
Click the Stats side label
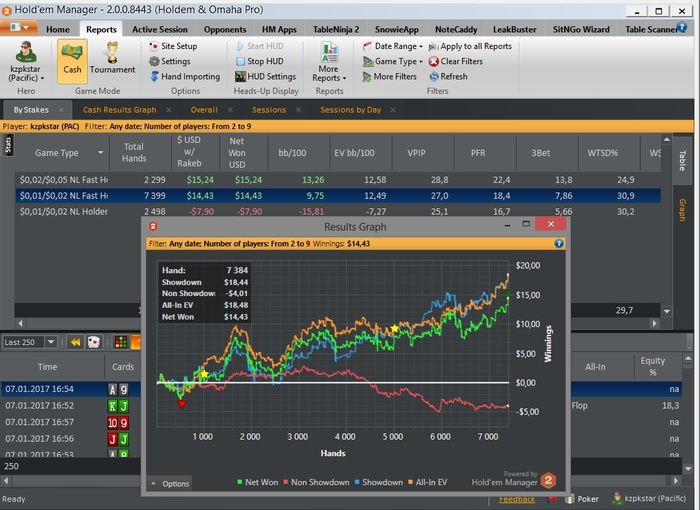8,146
